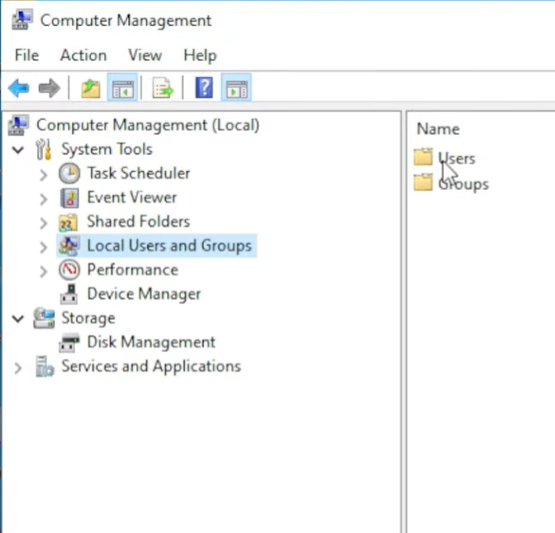Click the Export List toolbar icon
Screen dimensions: 555x533
(163, 88)
